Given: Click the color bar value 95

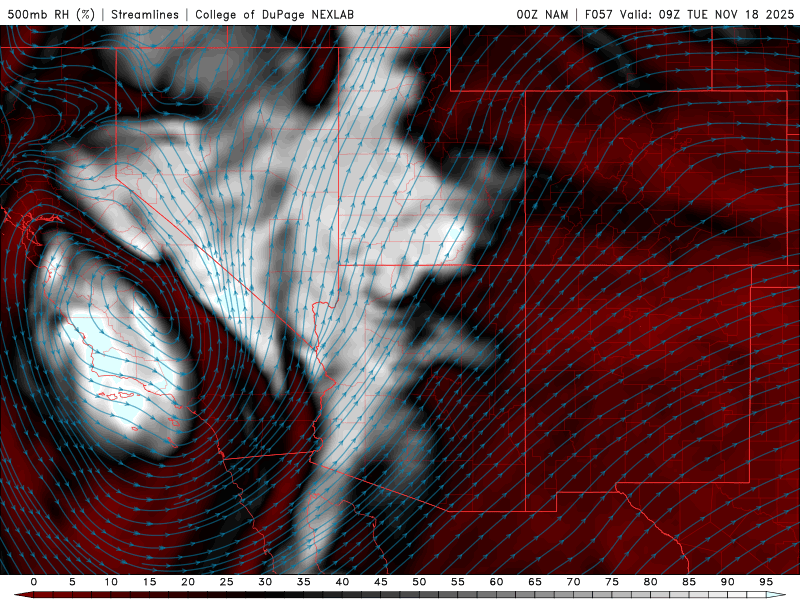Looking at the screenshot, I should tap(766, 582).
